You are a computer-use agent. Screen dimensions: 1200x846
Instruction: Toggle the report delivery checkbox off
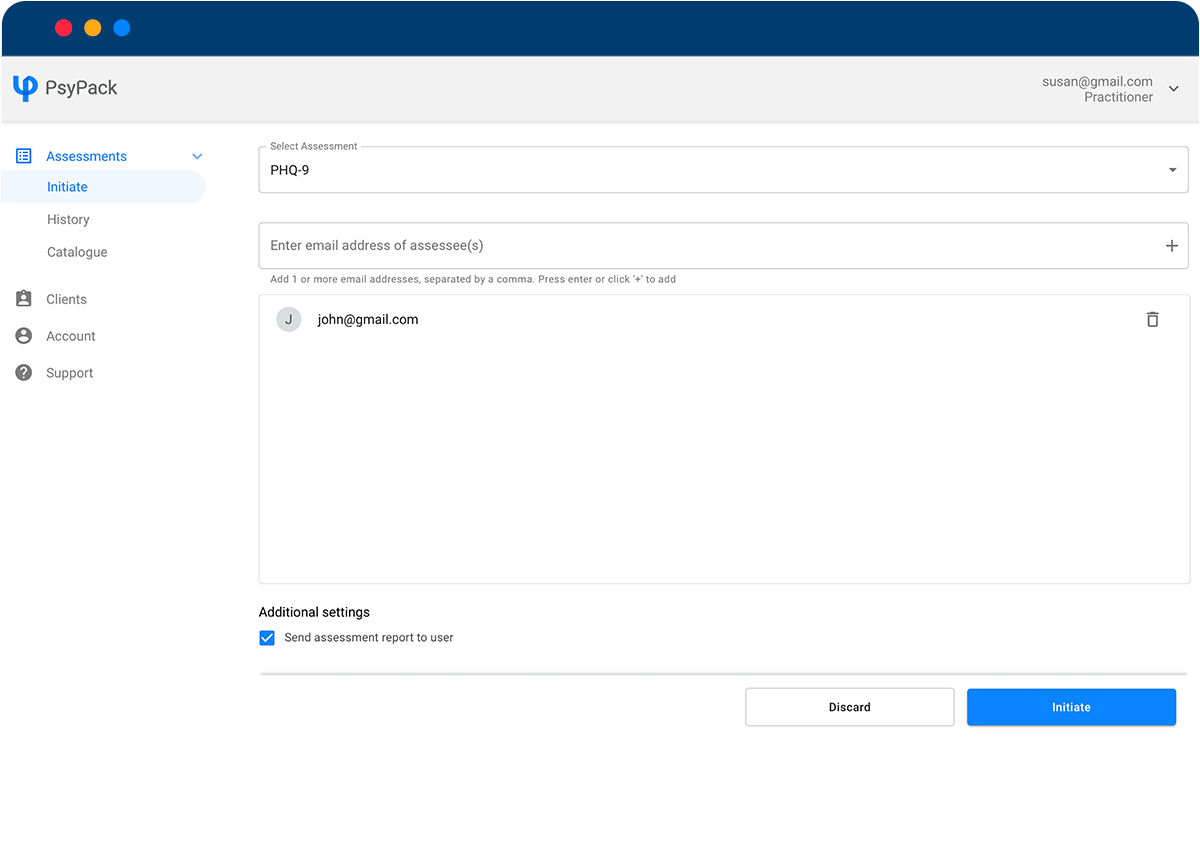click(267, 637)
